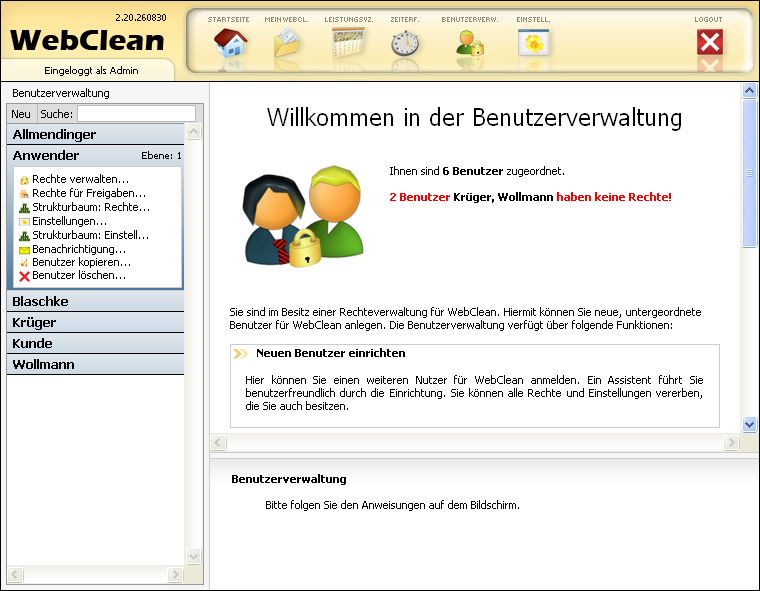
Task: Click main content scroll left arrow
Action: click(218, 442)
